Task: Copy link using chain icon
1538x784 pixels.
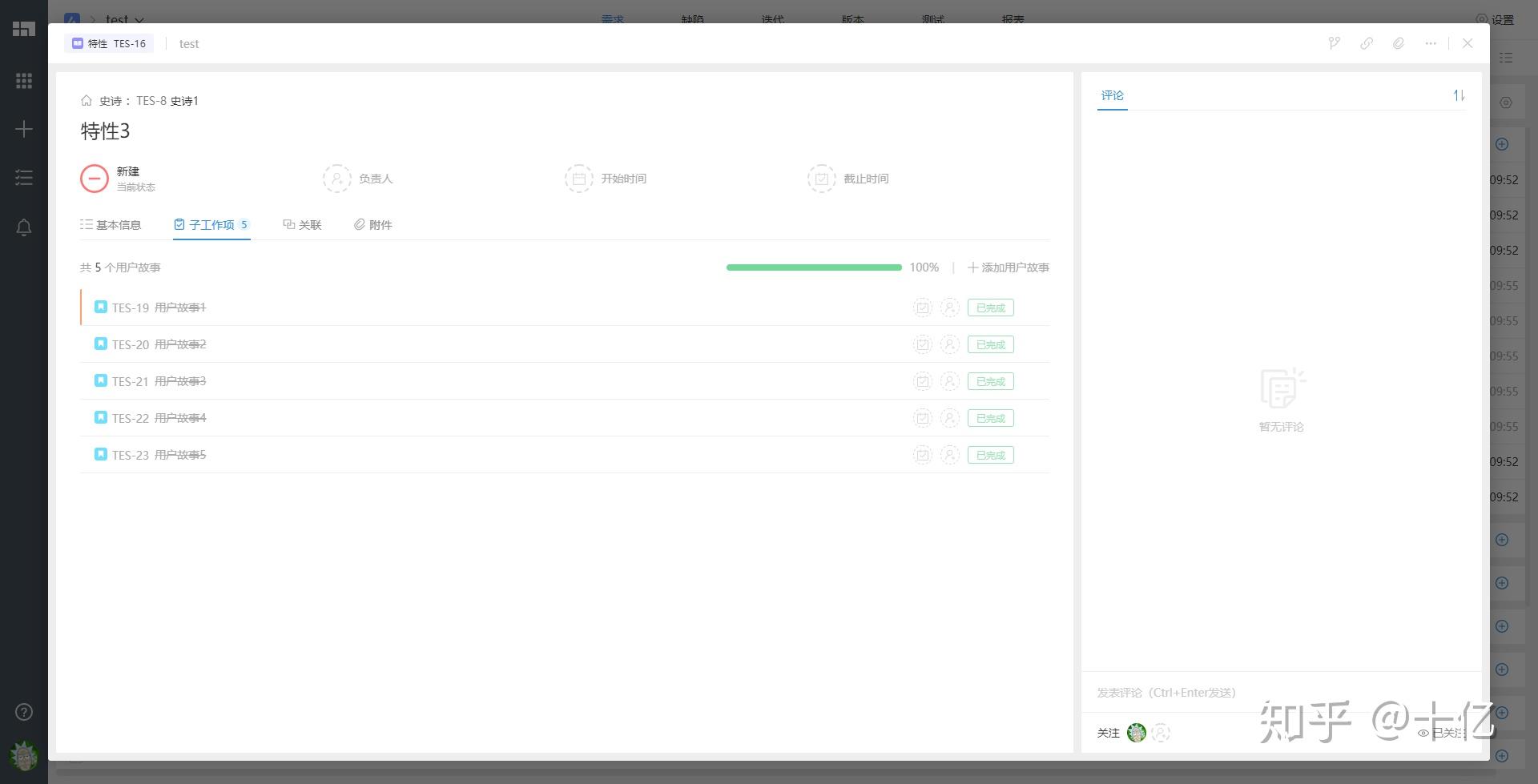Action: click(1367, 43)
